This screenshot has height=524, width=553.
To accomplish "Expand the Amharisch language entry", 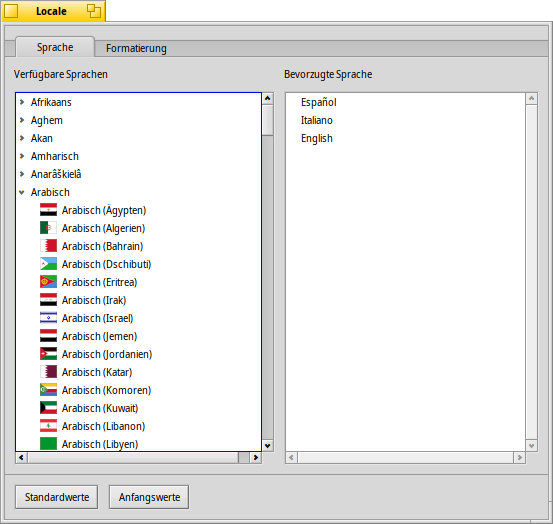I will click(x=22, y=156).
